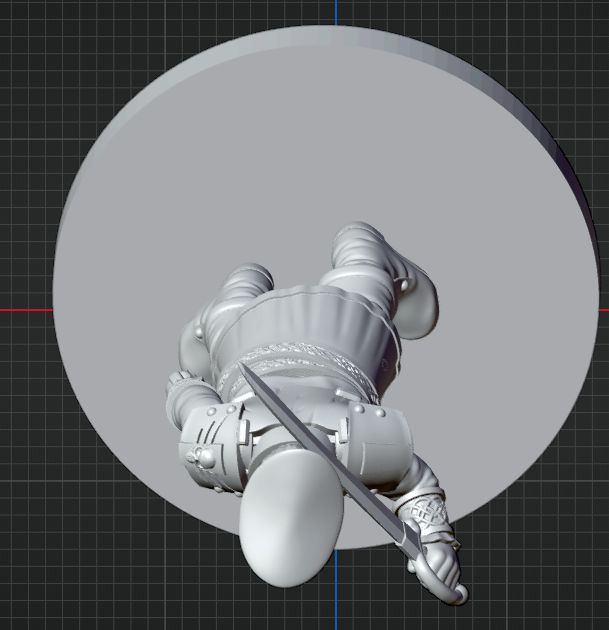
Task: Select the figure's smooth rounded head
Action: [291, 522]
